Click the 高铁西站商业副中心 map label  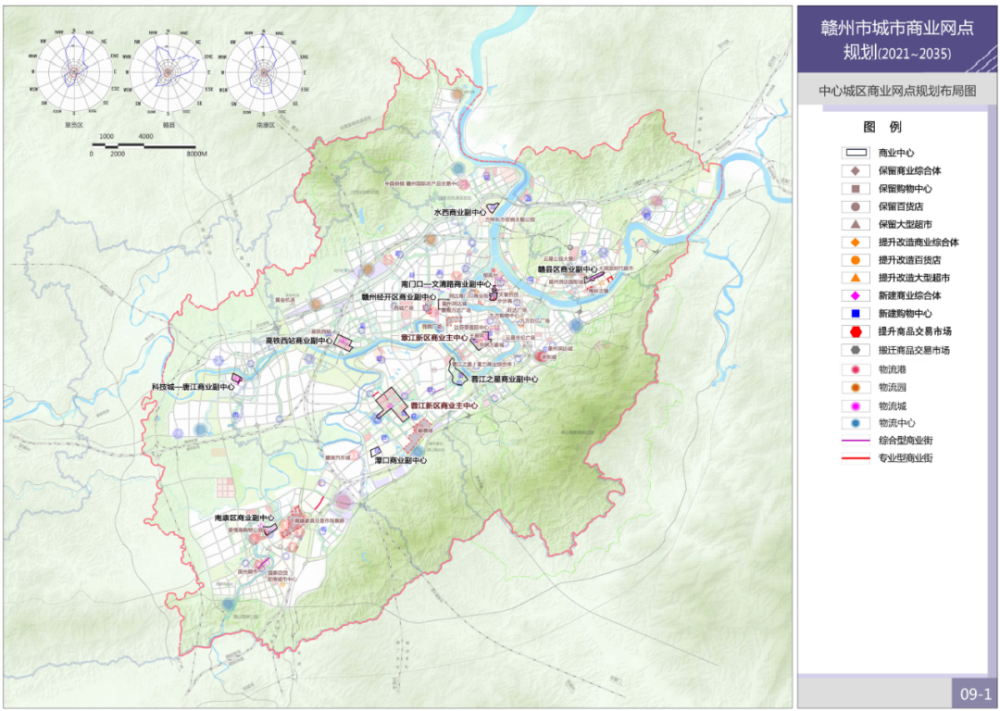click(x=298, y=341)
